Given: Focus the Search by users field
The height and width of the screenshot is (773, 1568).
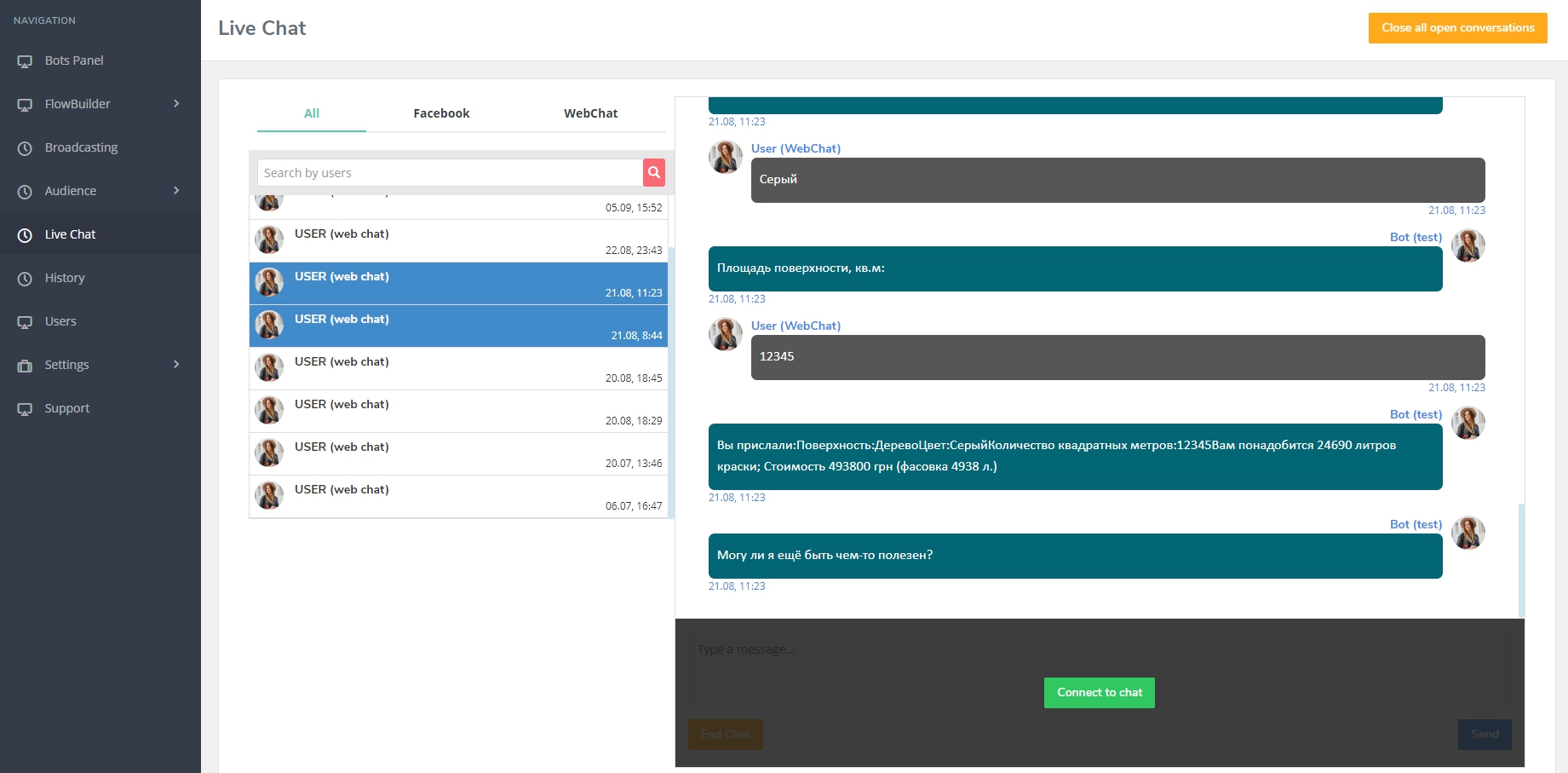Looking at the screenshot, I should 450,173.
